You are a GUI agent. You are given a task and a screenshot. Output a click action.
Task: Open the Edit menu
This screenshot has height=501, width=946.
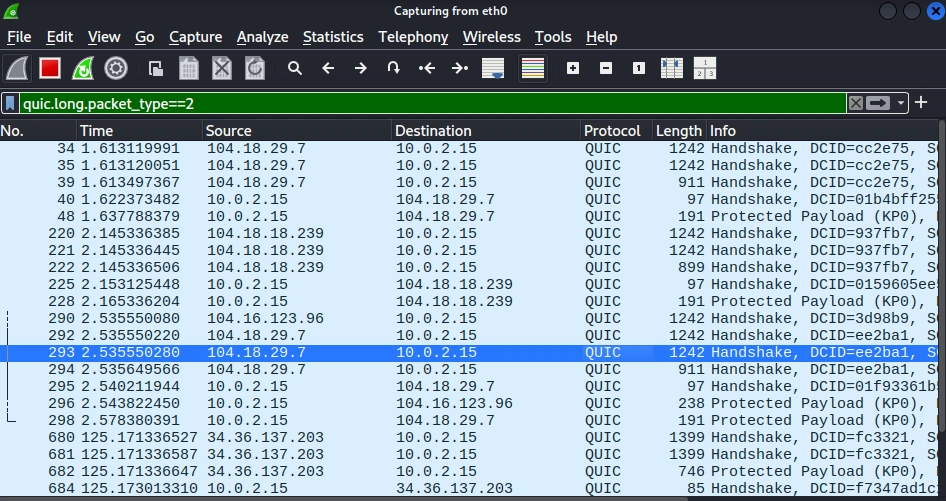pyautogui.click(x=60, y=37)
